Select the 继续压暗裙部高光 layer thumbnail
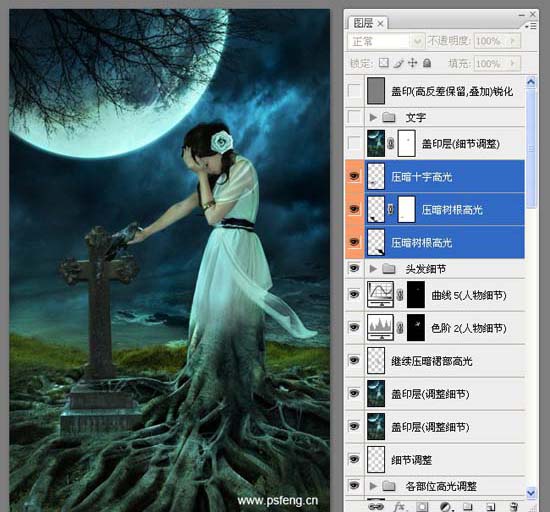Screen dimensions: 550x512 (x=376, y=361)
